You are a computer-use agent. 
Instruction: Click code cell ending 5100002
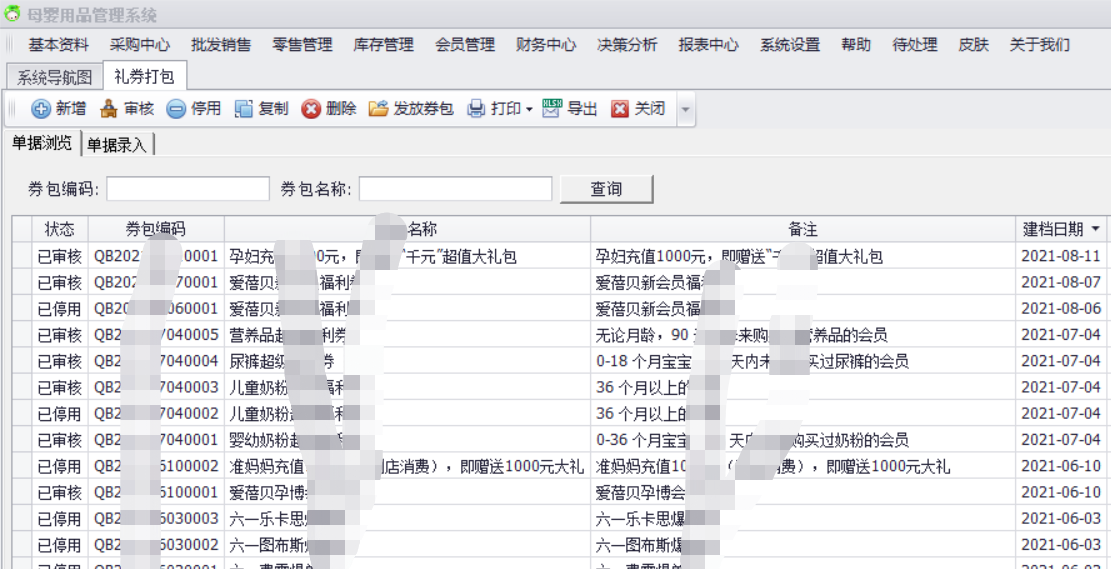tap(156, 466)
